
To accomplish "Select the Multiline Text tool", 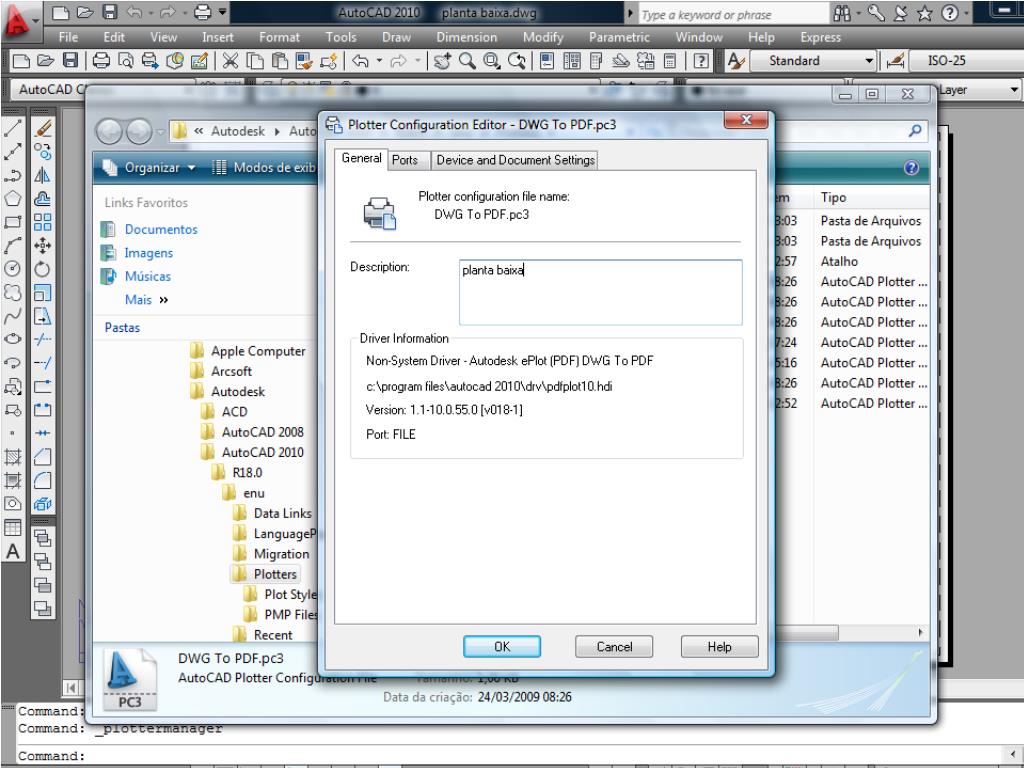I will (x=12, y=552).
